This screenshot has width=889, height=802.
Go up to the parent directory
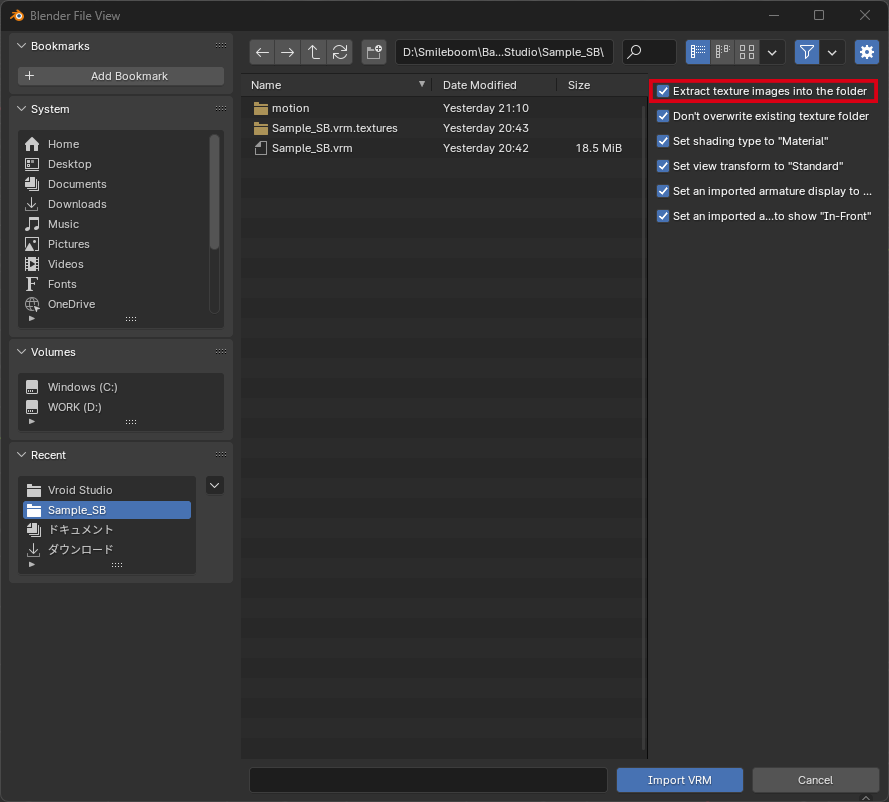314,52
